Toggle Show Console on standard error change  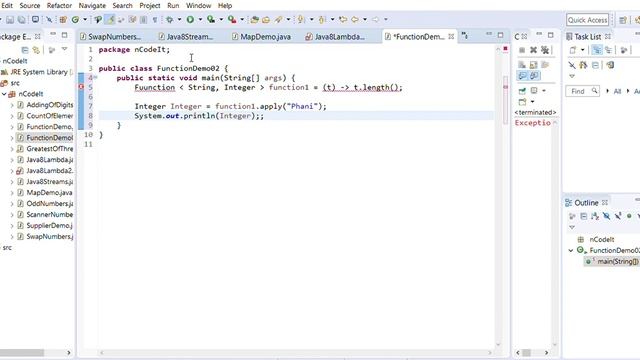[x=534, y=76]
